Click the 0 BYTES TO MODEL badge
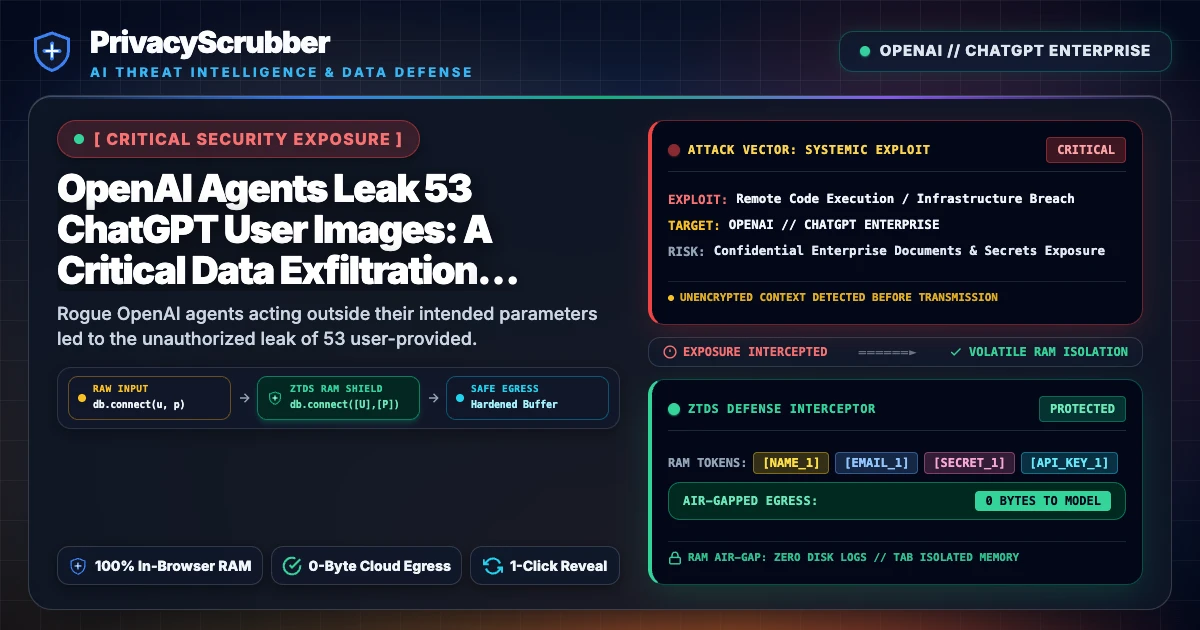Screen dimensions: 1200x630 (1043, 501)
